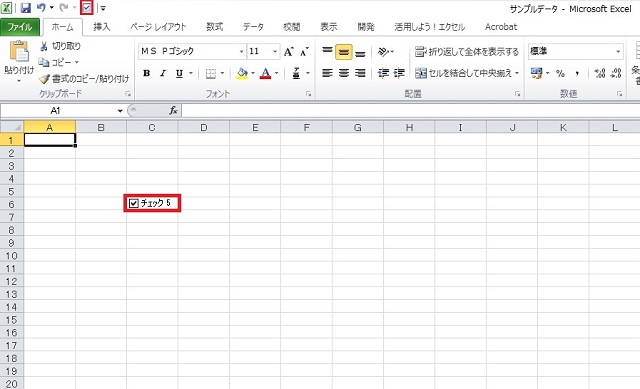The height and width of the screenshot is (389, 640).
Task: Click the checkbox form control icon in Quick Access Toolbar
Action: [x=87, y=8]
